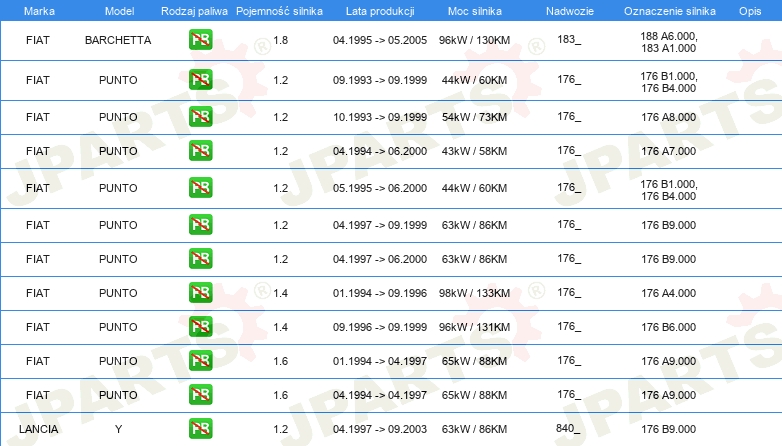782x446 pixels.
Task: Click the 176 B9.000 code in the LANCIA row
Action: [x=669, y=429]
